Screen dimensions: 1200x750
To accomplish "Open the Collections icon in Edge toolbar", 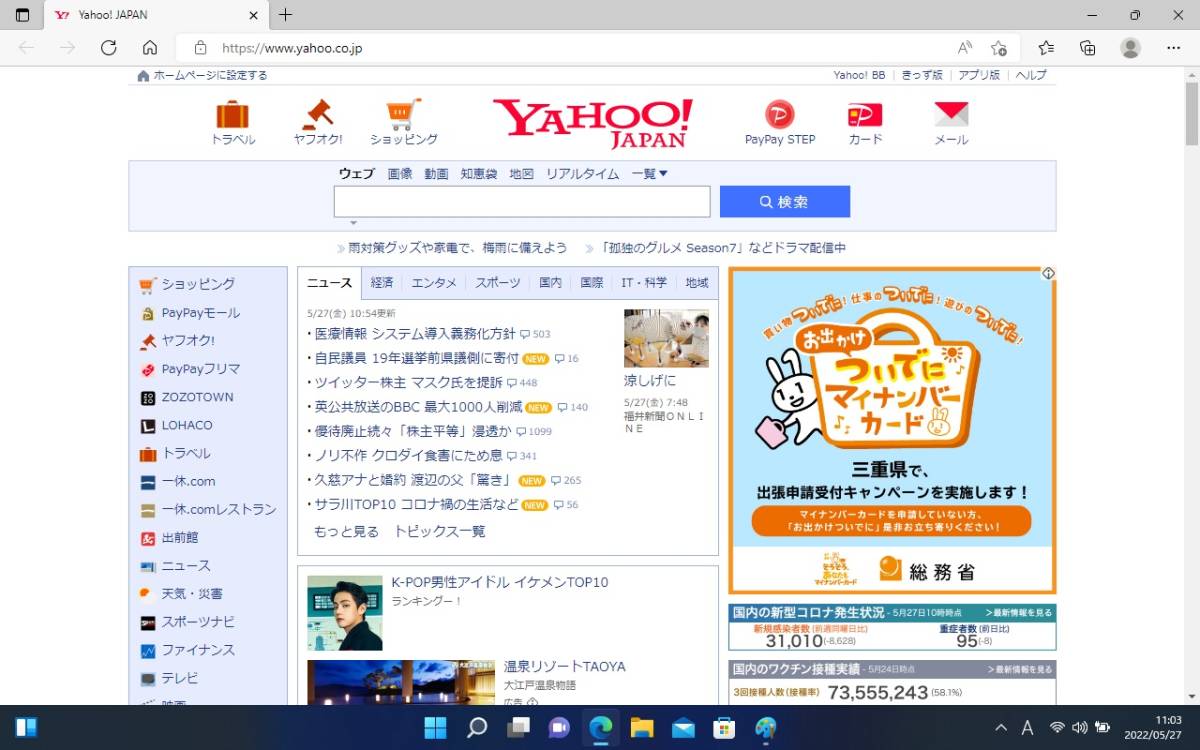I will pos(1088,47).
